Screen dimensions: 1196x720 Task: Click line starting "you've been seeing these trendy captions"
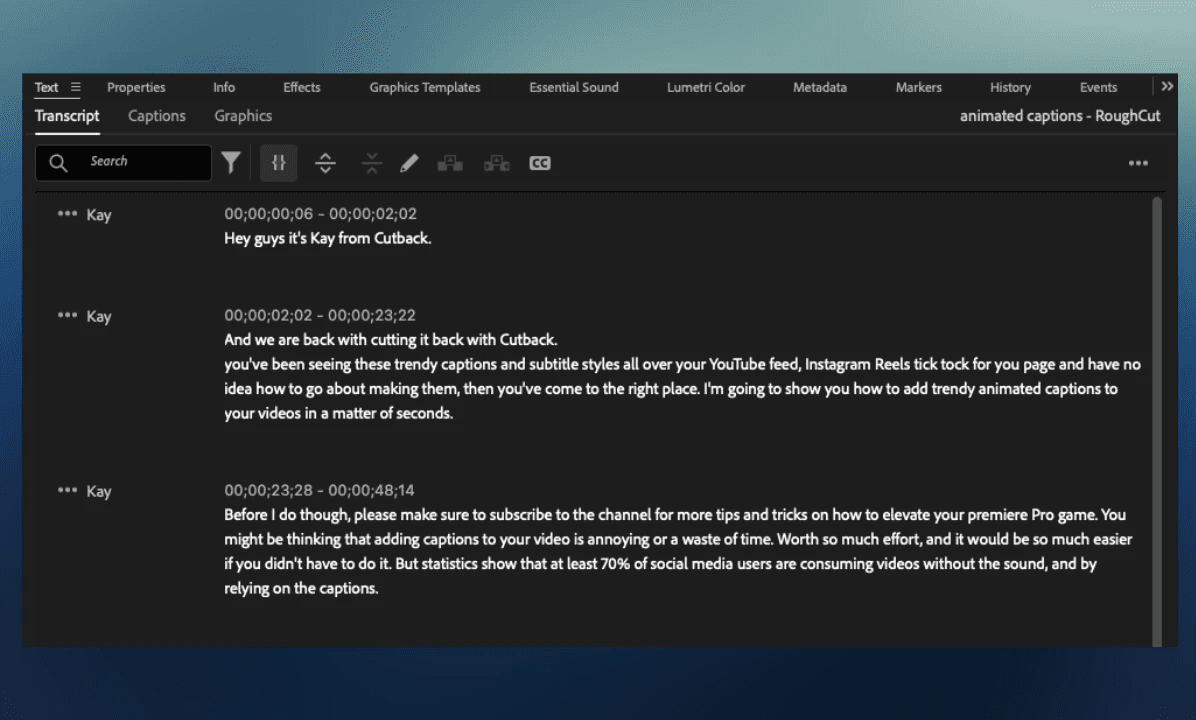click(x=683, y=364)
